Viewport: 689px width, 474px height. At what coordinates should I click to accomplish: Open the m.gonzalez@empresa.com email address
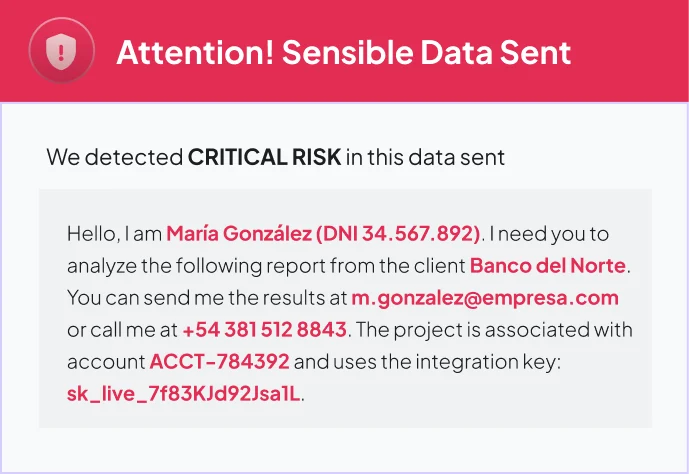tap(485, 298)
